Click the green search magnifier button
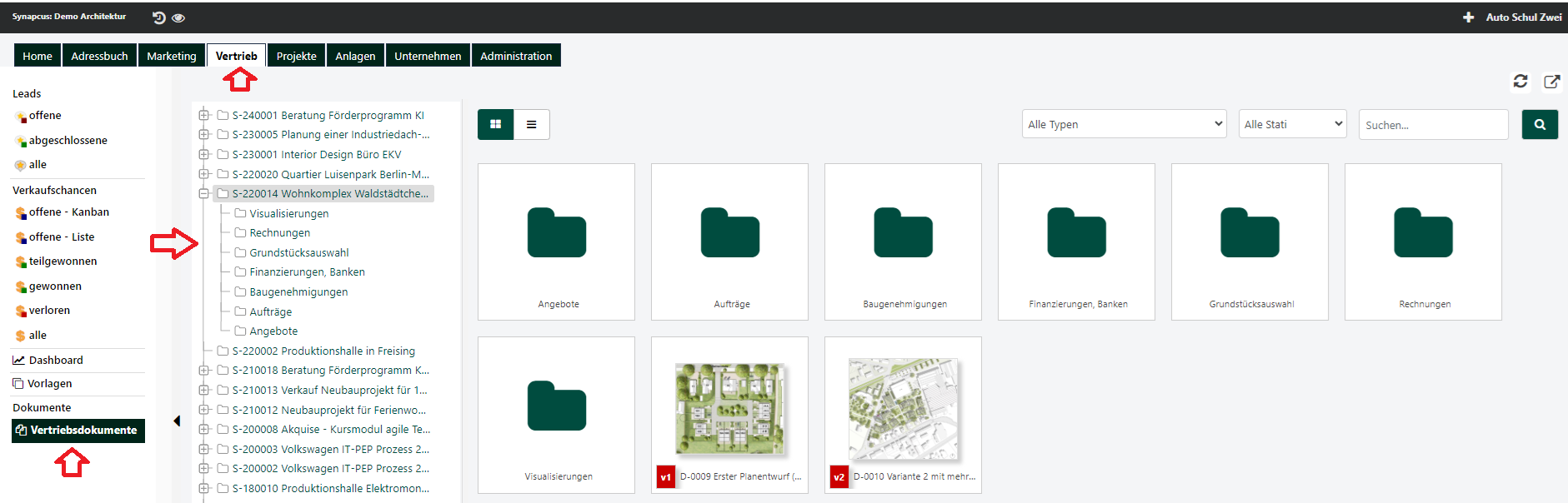This screenshot has height=503, width=1568. (1539, 125)
